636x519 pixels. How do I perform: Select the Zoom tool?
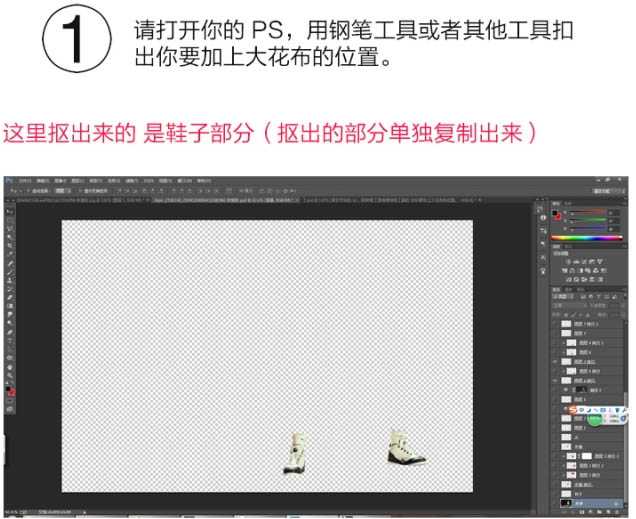point(11,376)
